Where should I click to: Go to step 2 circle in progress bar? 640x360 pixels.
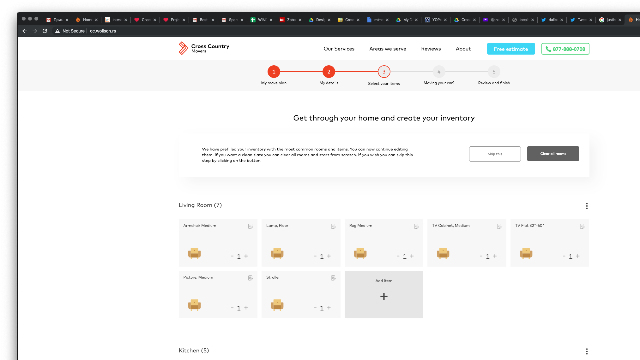[x=329, y=72]
